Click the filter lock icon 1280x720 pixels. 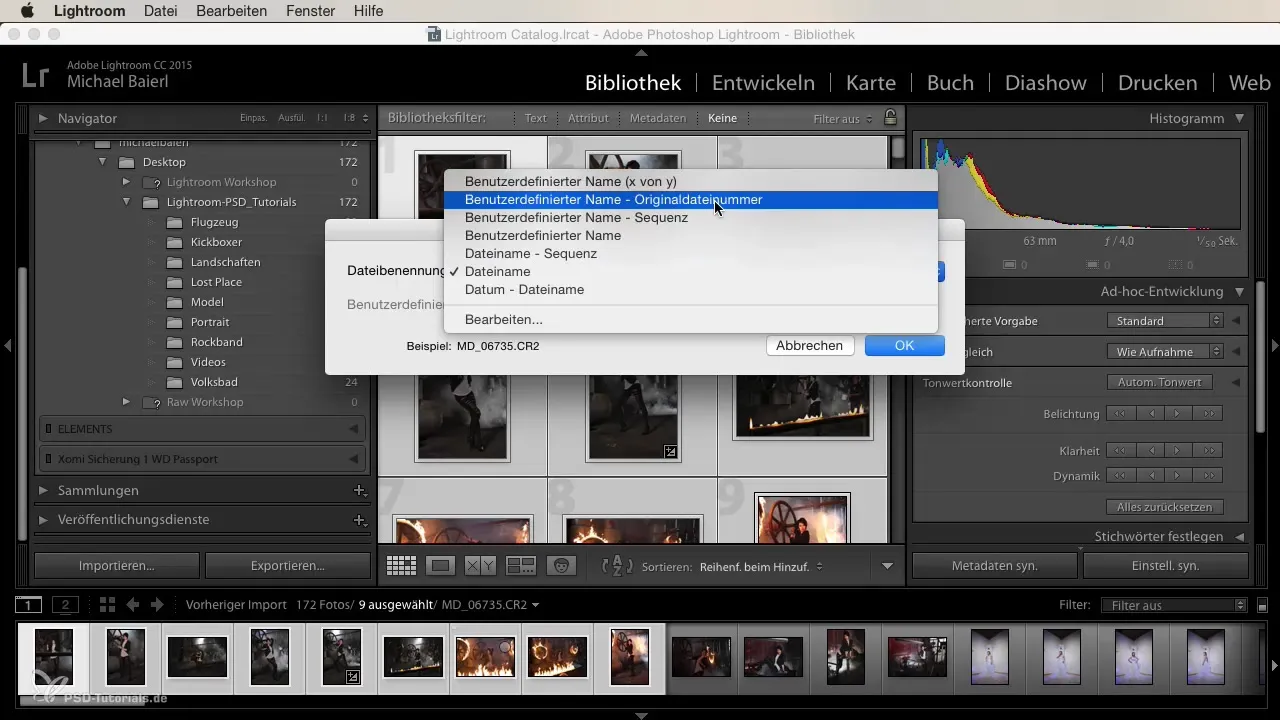[891, 118]
